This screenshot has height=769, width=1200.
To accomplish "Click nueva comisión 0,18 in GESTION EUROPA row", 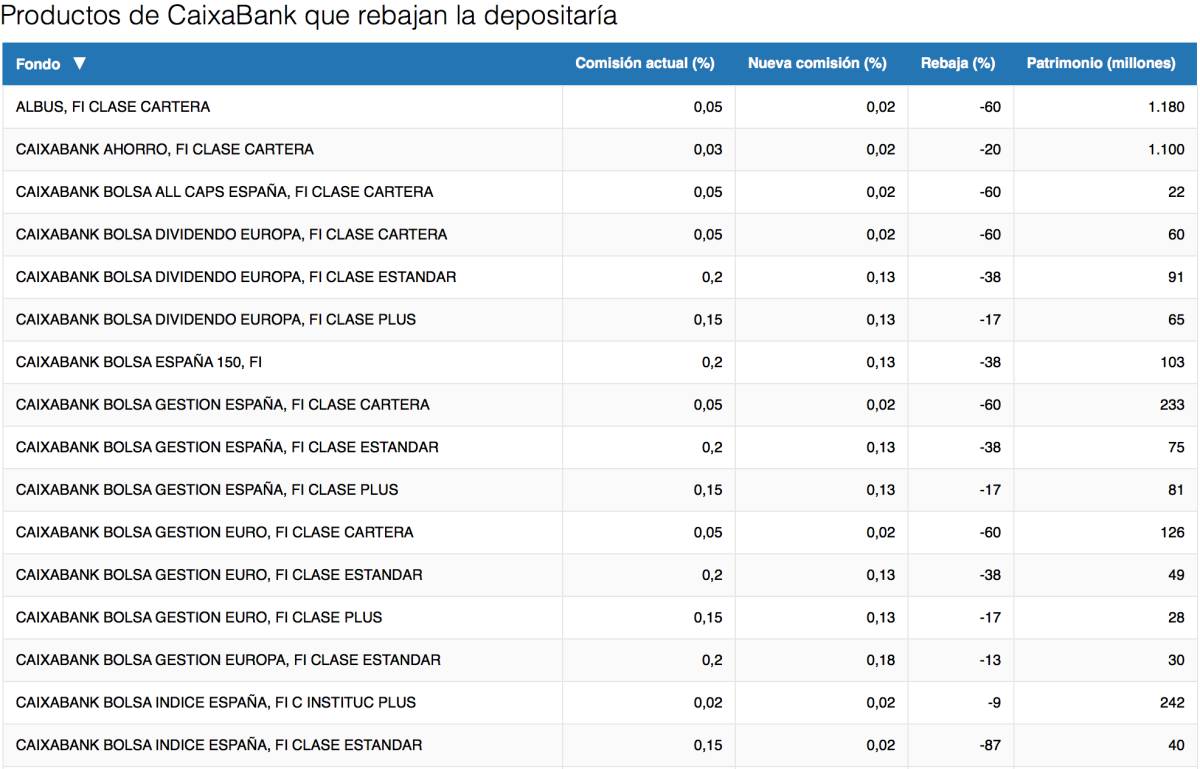I will pos(881,660).
